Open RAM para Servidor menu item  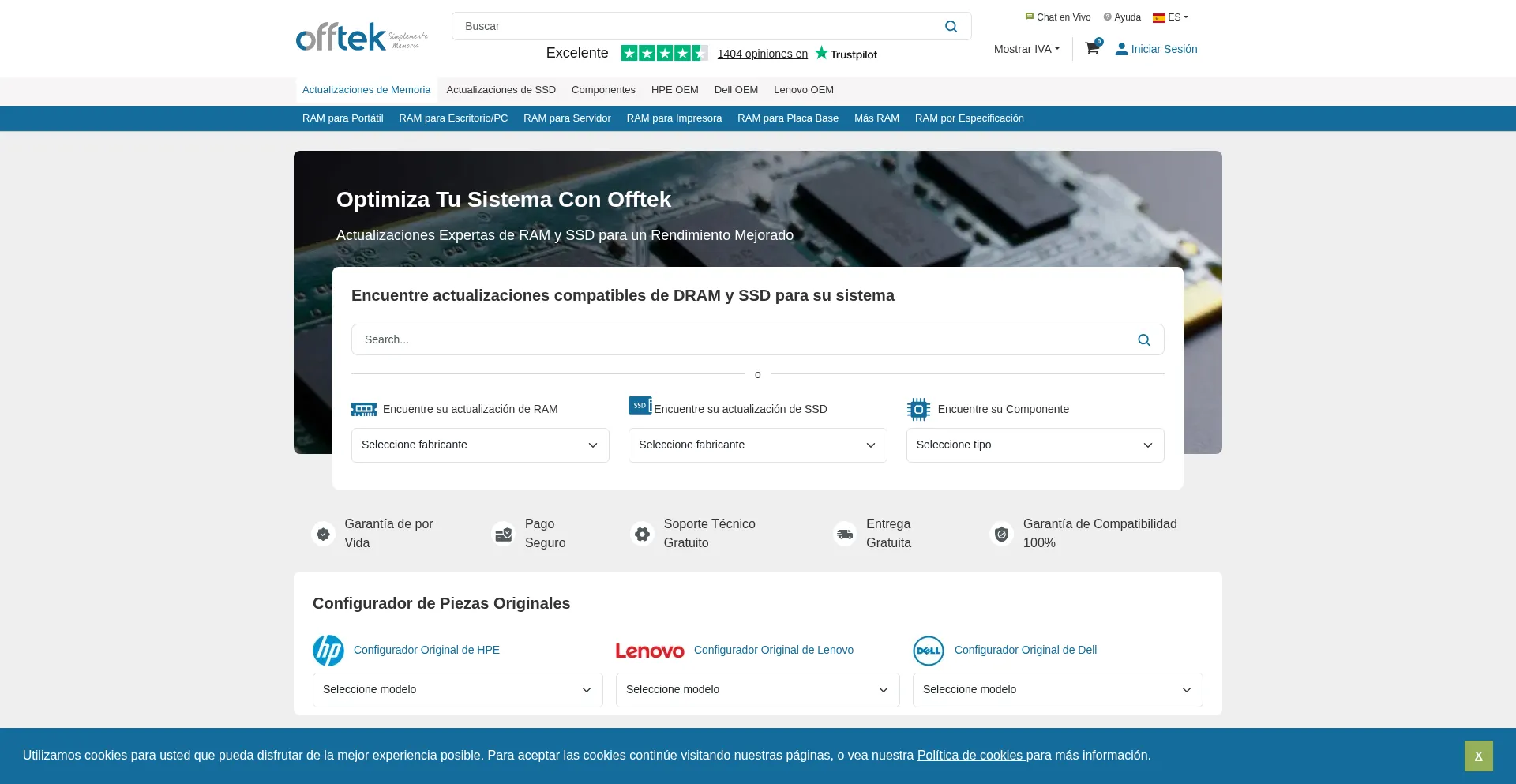point(567,118)
